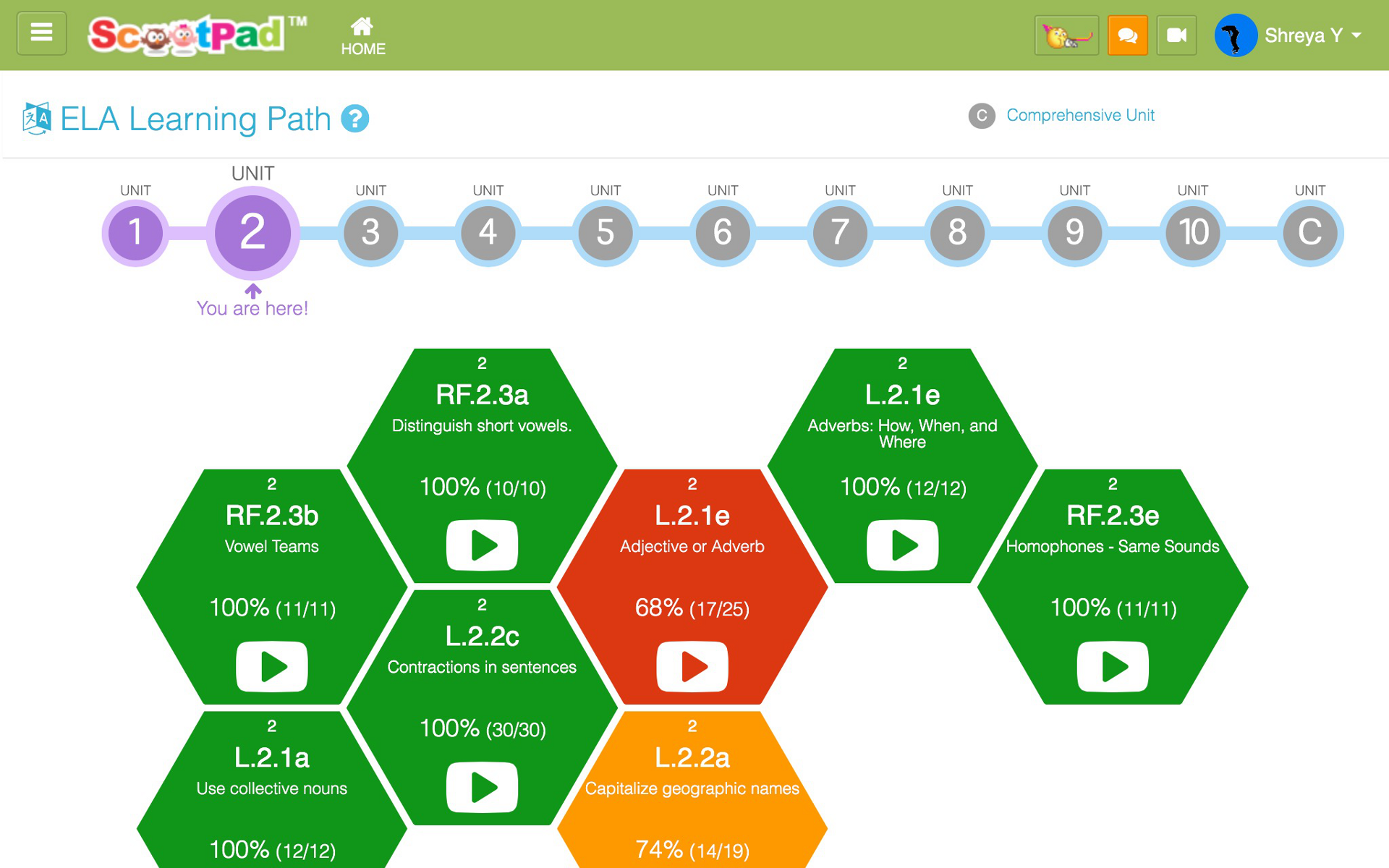Open the hamburger menu
The image size is (1389, 868).
coord(41,33)
